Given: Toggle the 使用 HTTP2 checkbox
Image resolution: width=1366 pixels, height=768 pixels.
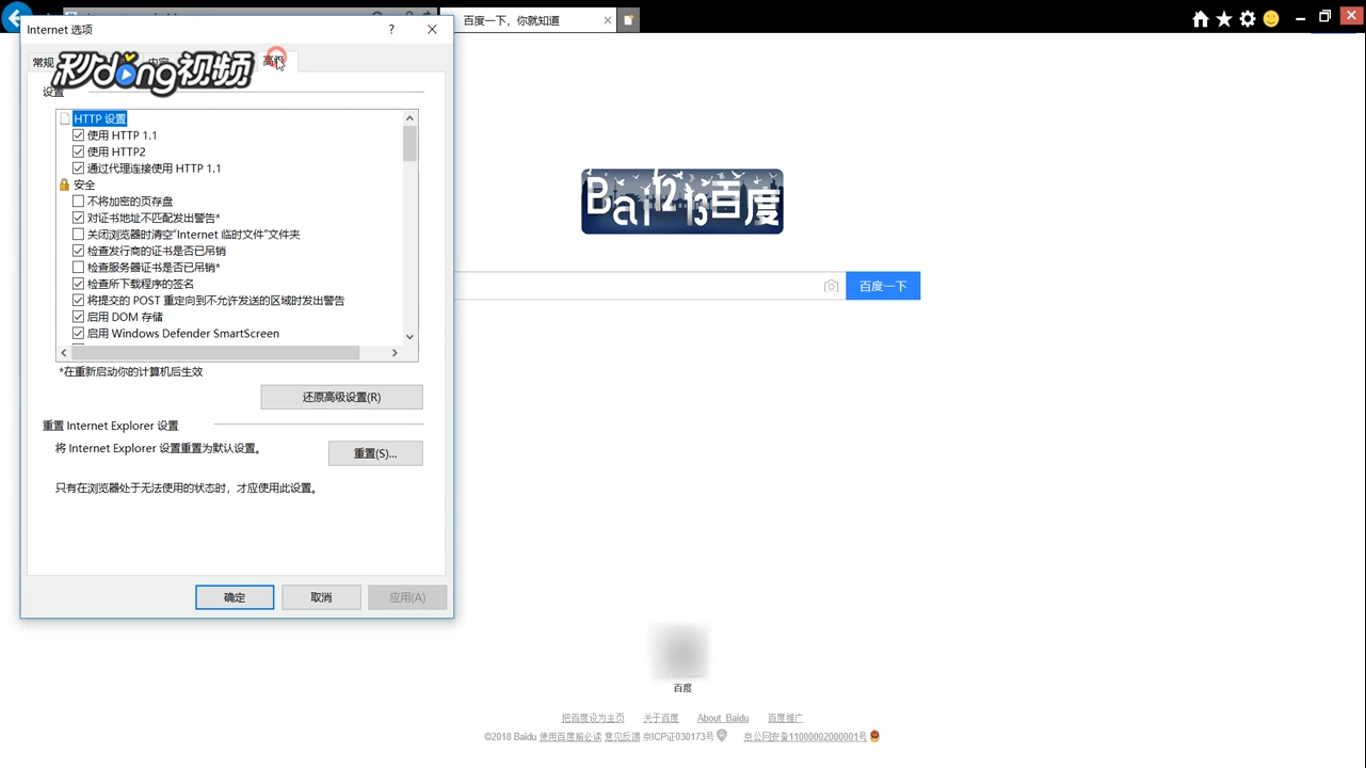Looking at the screenshot, I should [x=79, y=152].
